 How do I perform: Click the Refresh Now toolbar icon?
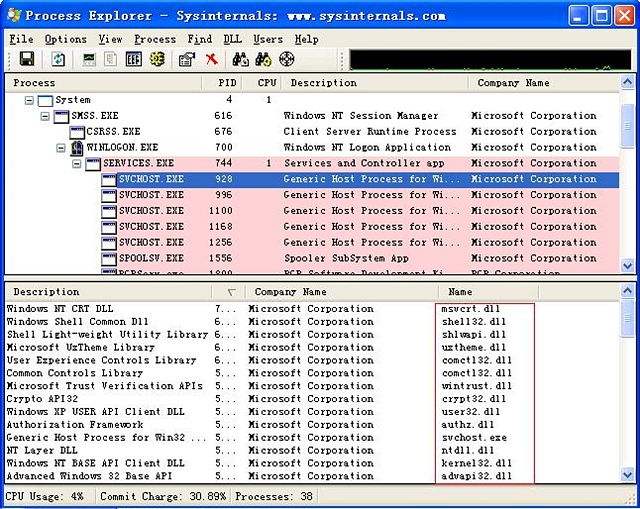click(58, 60)
